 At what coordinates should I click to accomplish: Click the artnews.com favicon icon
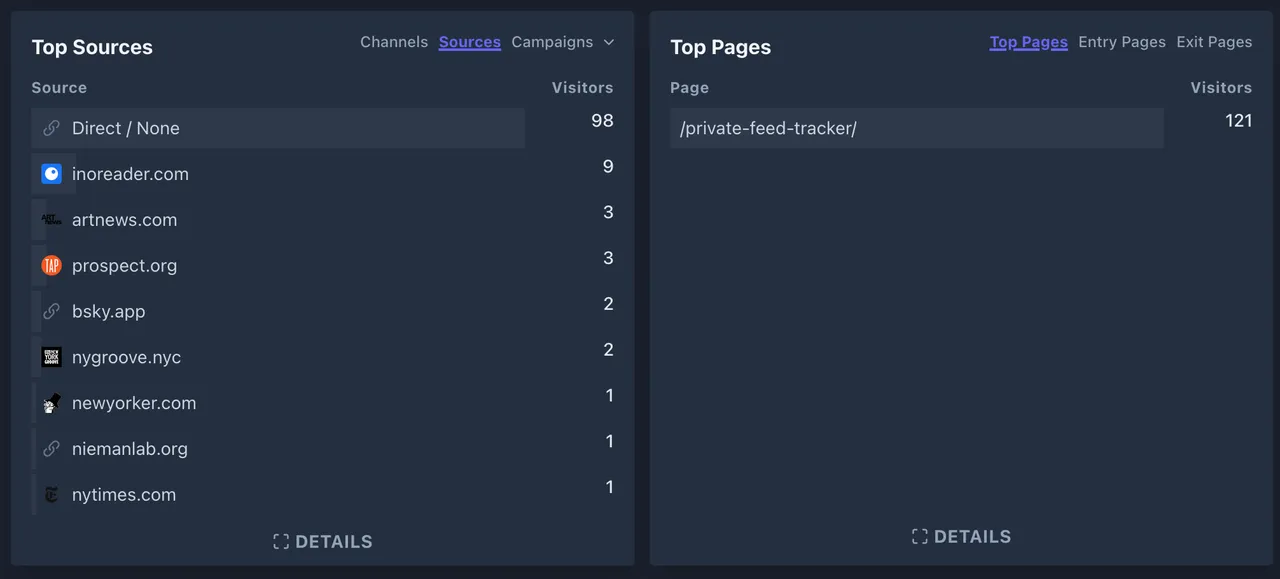tap(51, 220)
